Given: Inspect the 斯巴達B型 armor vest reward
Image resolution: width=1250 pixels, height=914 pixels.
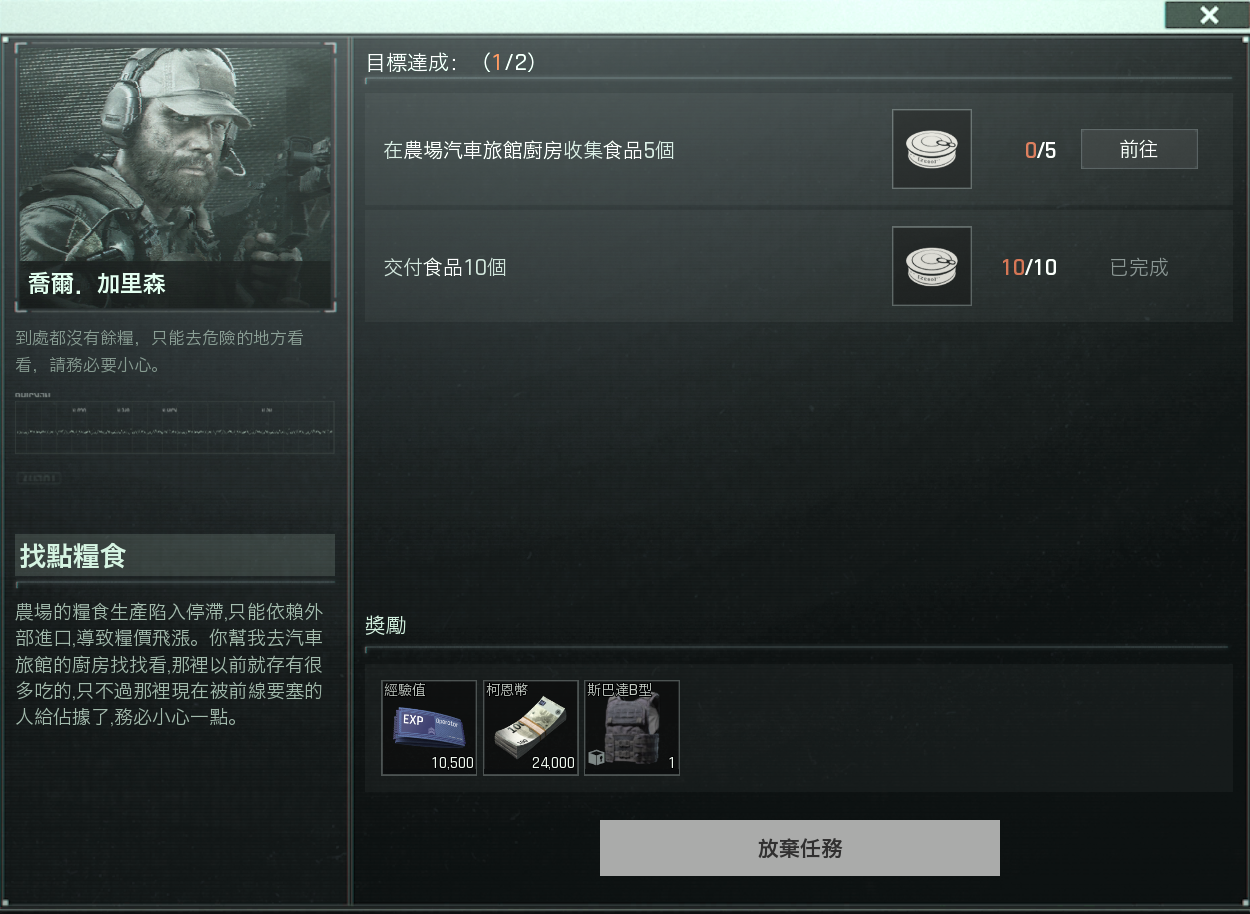Looking at the screenshot, I should [x=631, y=727].
